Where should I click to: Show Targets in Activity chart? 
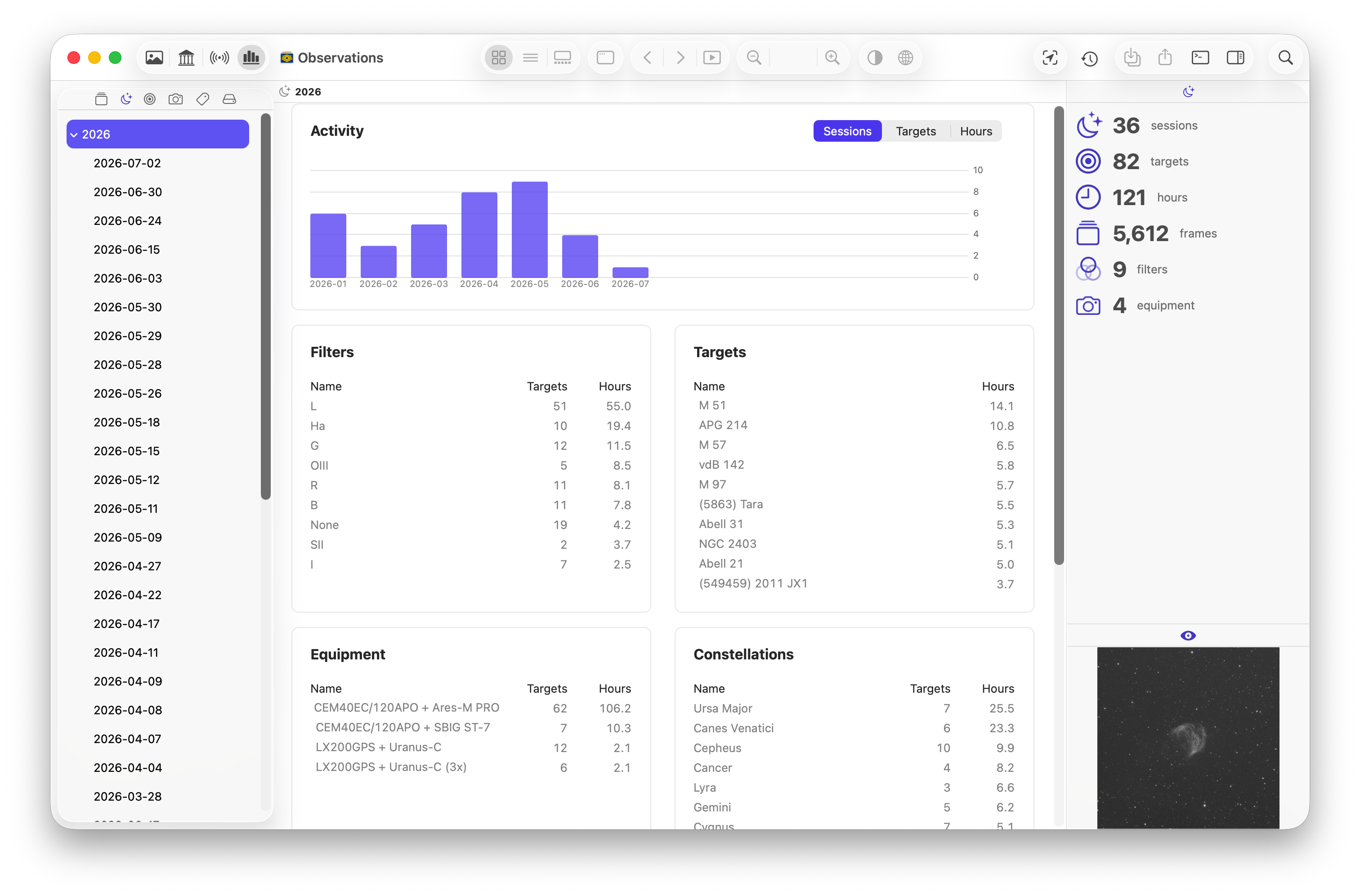916,131
